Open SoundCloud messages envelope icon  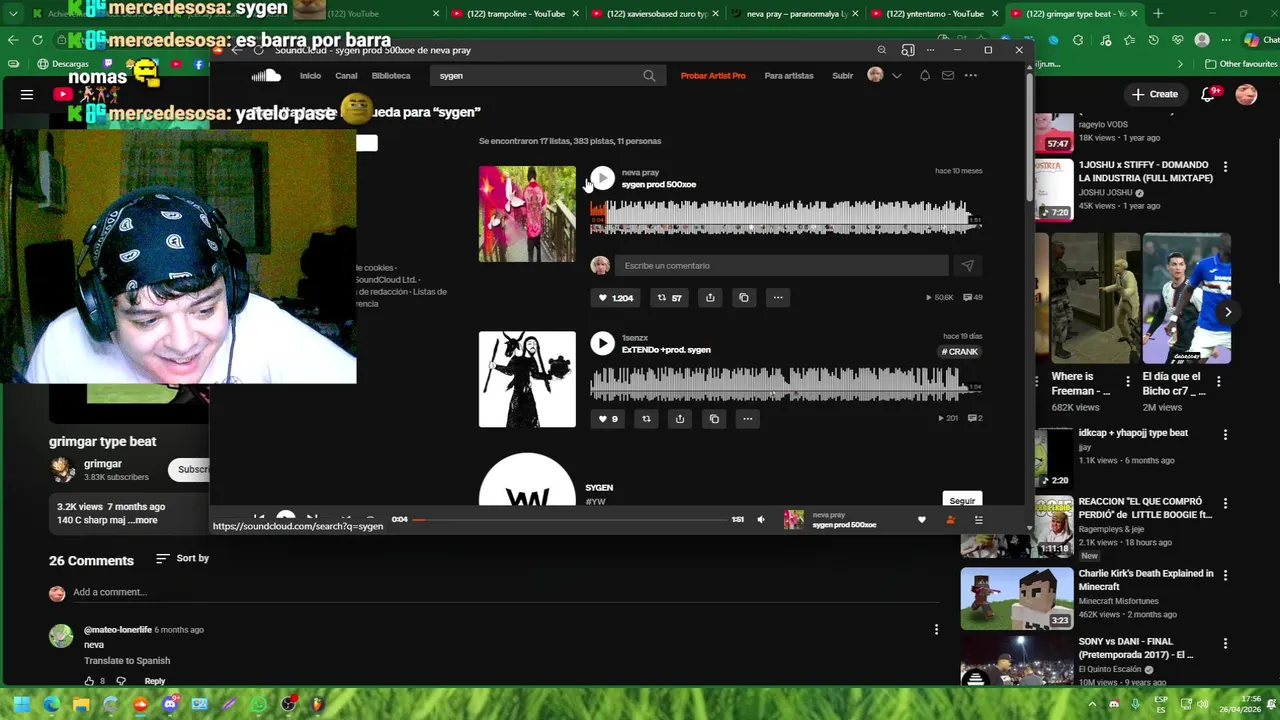[x=947, y=76]
